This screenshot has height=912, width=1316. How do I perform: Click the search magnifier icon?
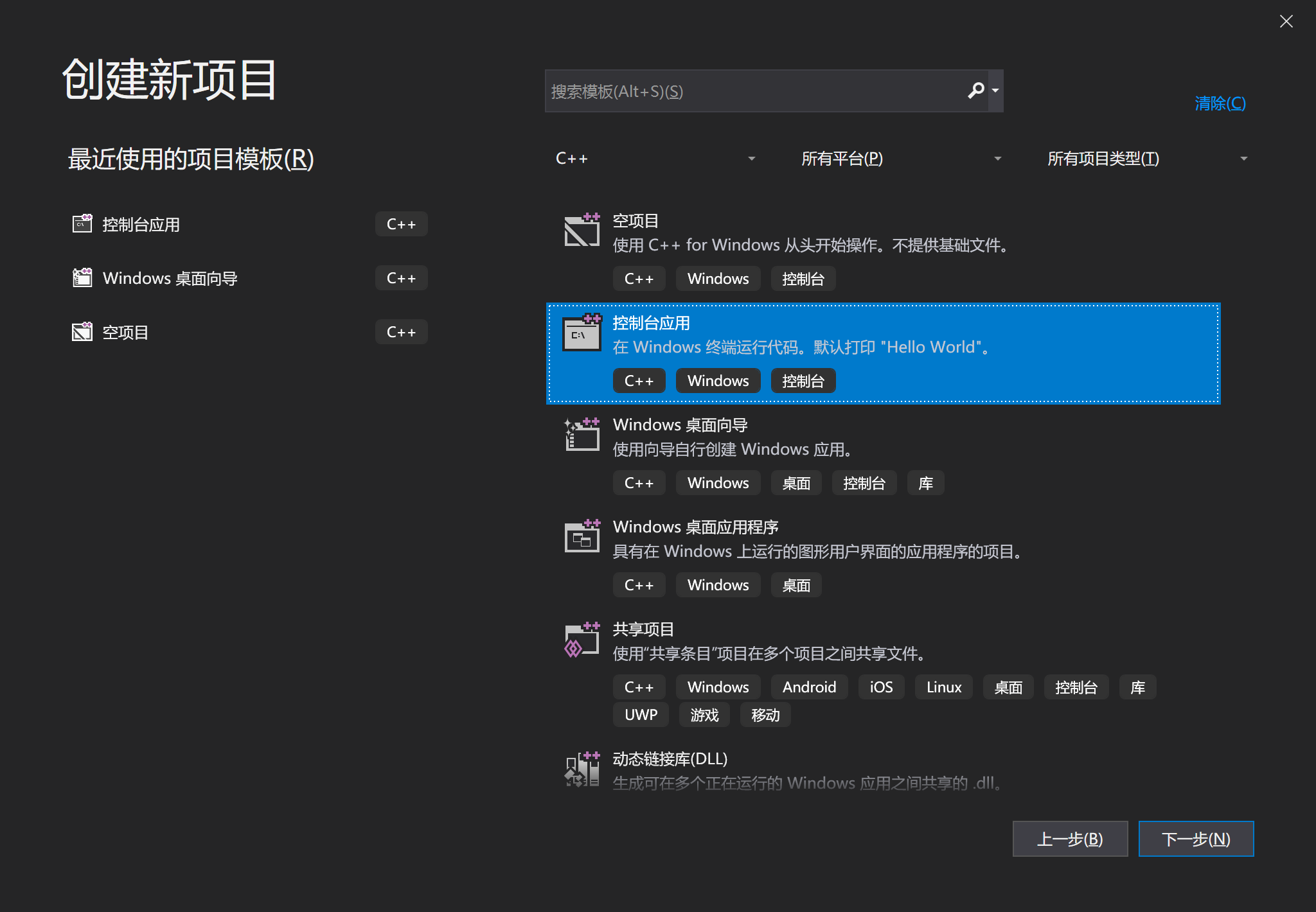click(975, 91)
